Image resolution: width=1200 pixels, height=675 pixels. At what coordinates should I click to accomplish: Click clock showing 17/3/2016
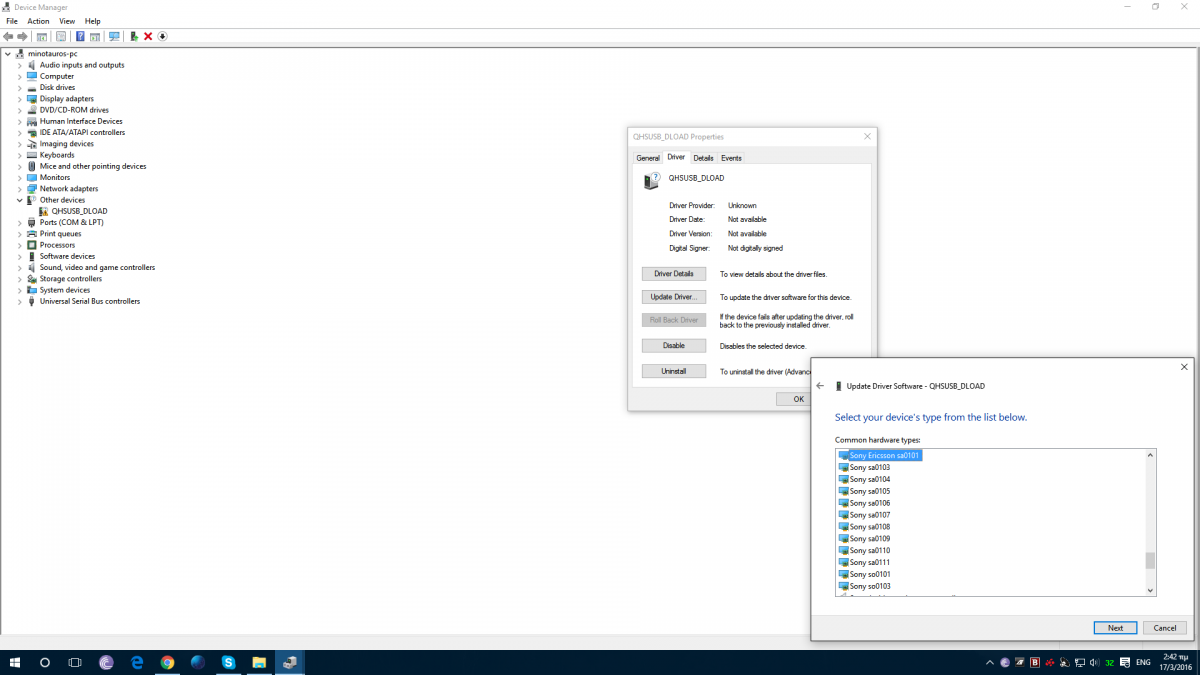(1176, 662)
